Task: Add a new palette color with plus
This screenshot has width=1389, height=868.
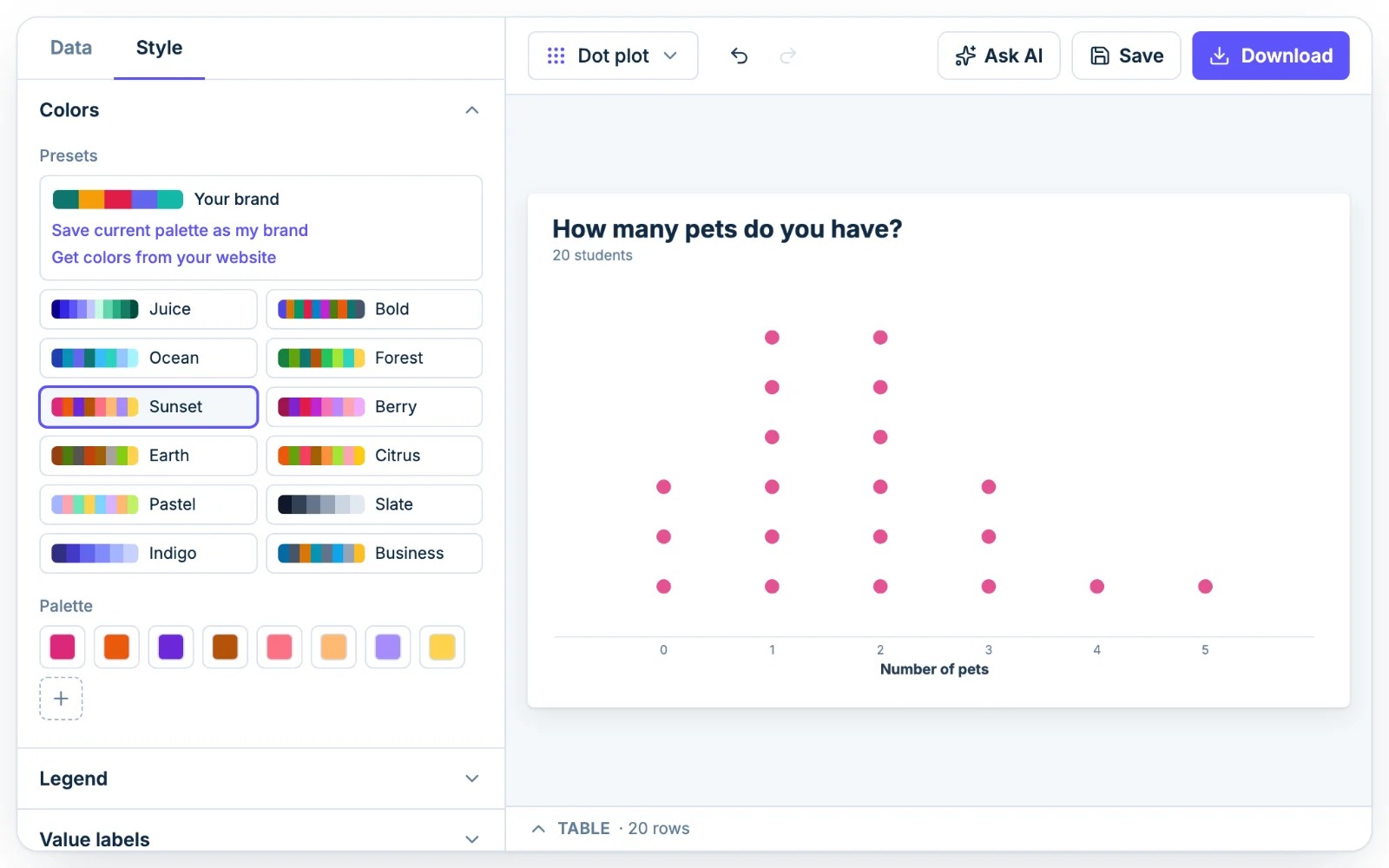Action: click(x=61, y=699)
